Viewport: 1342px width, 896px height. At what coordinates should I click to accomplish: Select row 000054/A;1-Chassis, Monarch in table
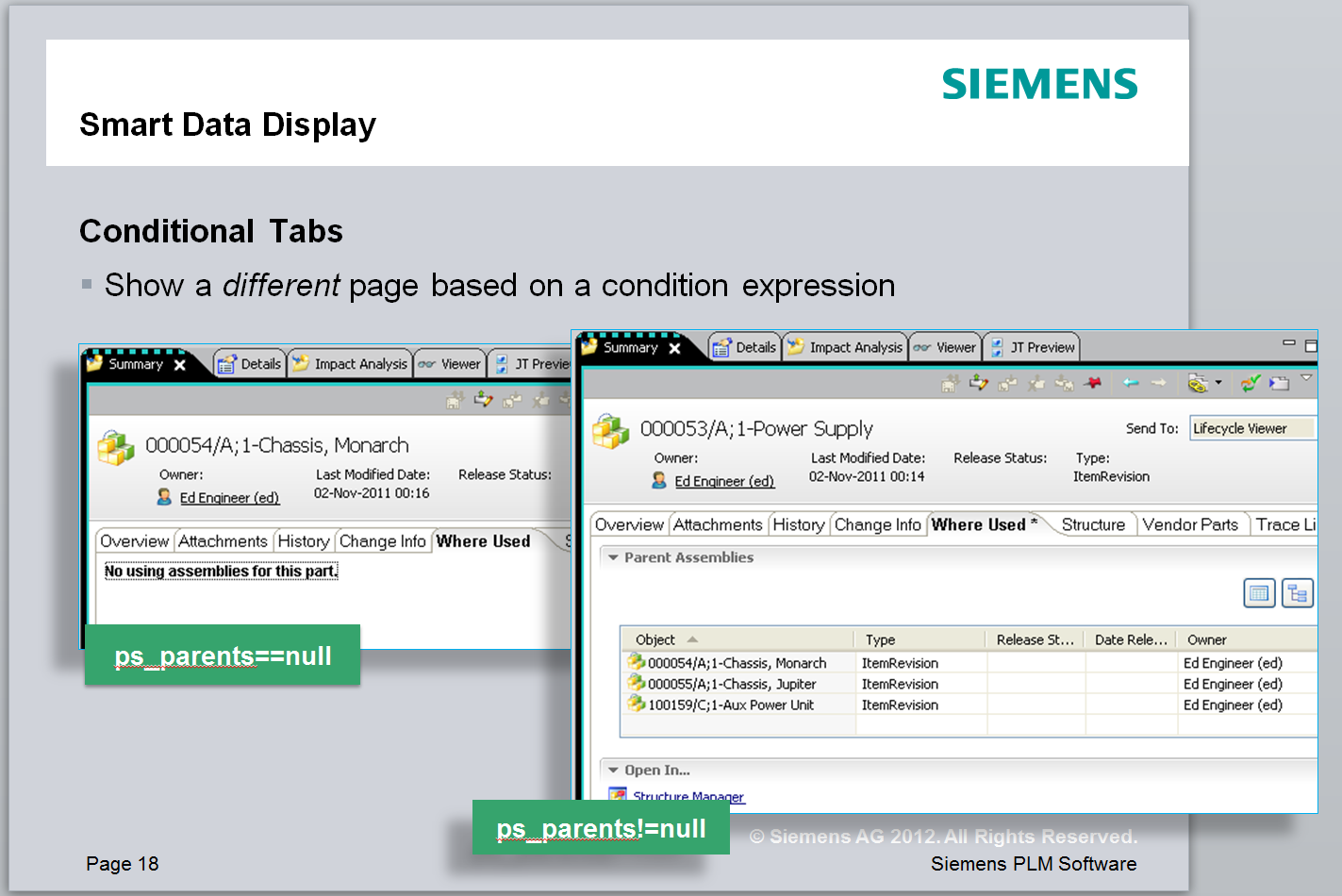pos(969,663)
